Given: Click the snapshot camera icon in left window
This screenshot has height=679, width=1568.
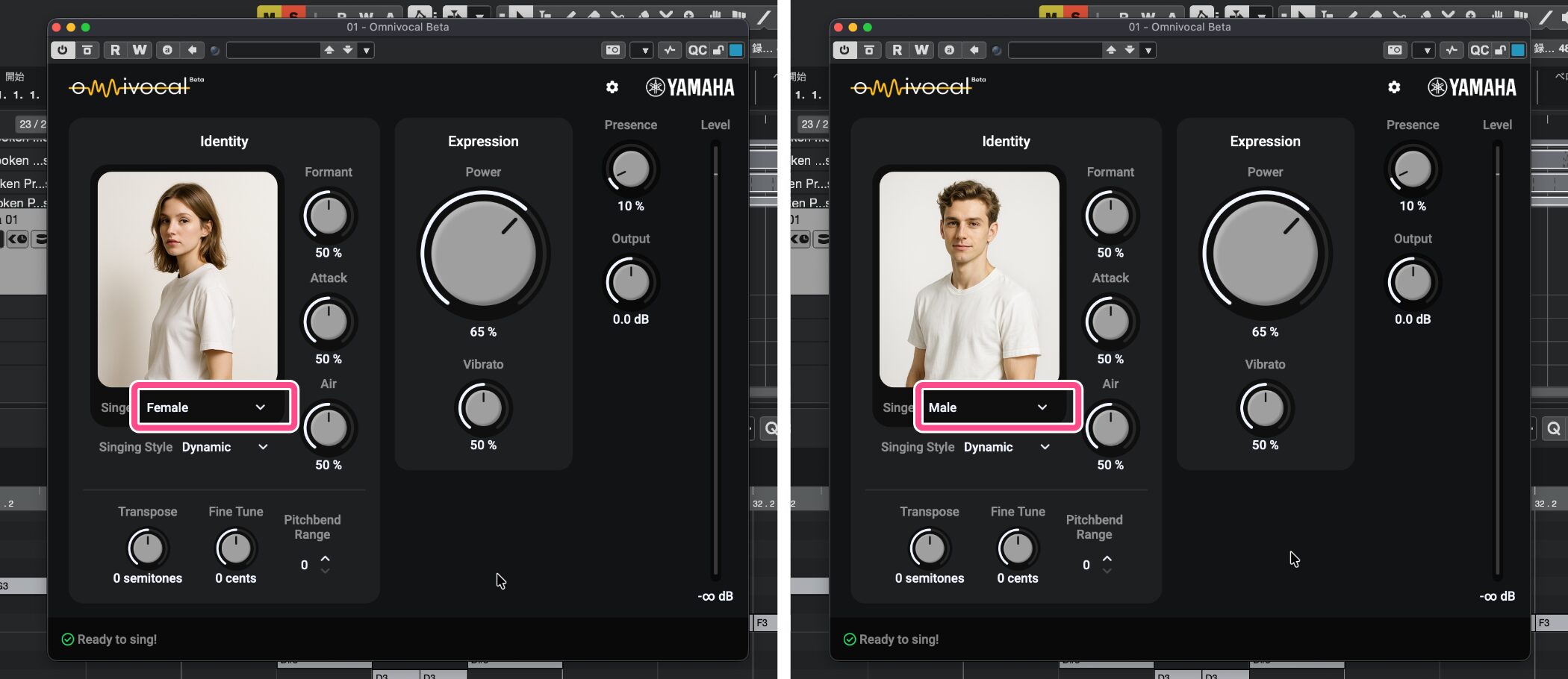Looking at the screenshot, I should [613, 50].
